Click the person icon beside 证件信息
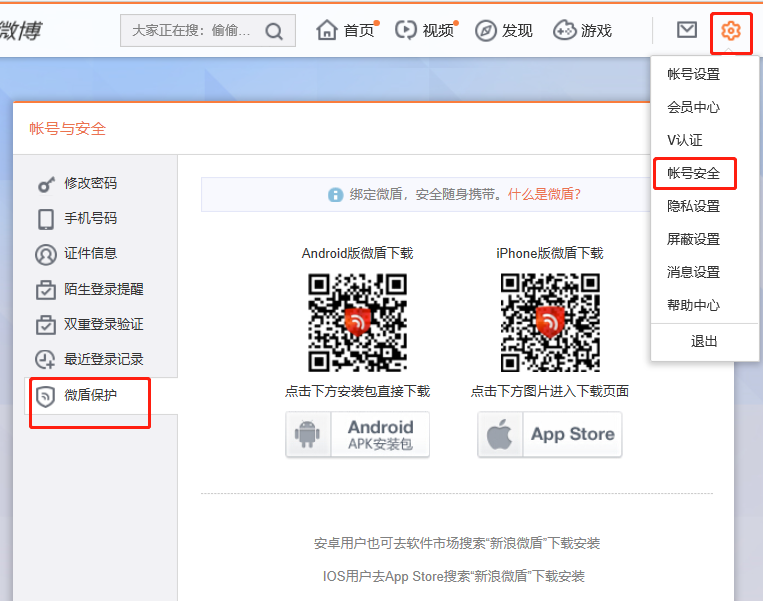Viewport: 763px width, 601px height. pos(46,255)
